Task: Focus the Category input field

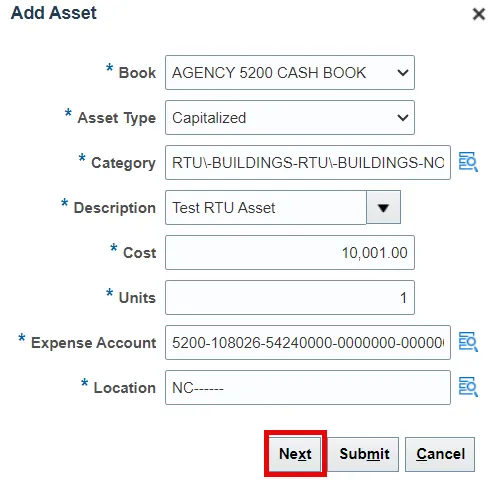Action: pyautogui.click(x=308, y=163)
